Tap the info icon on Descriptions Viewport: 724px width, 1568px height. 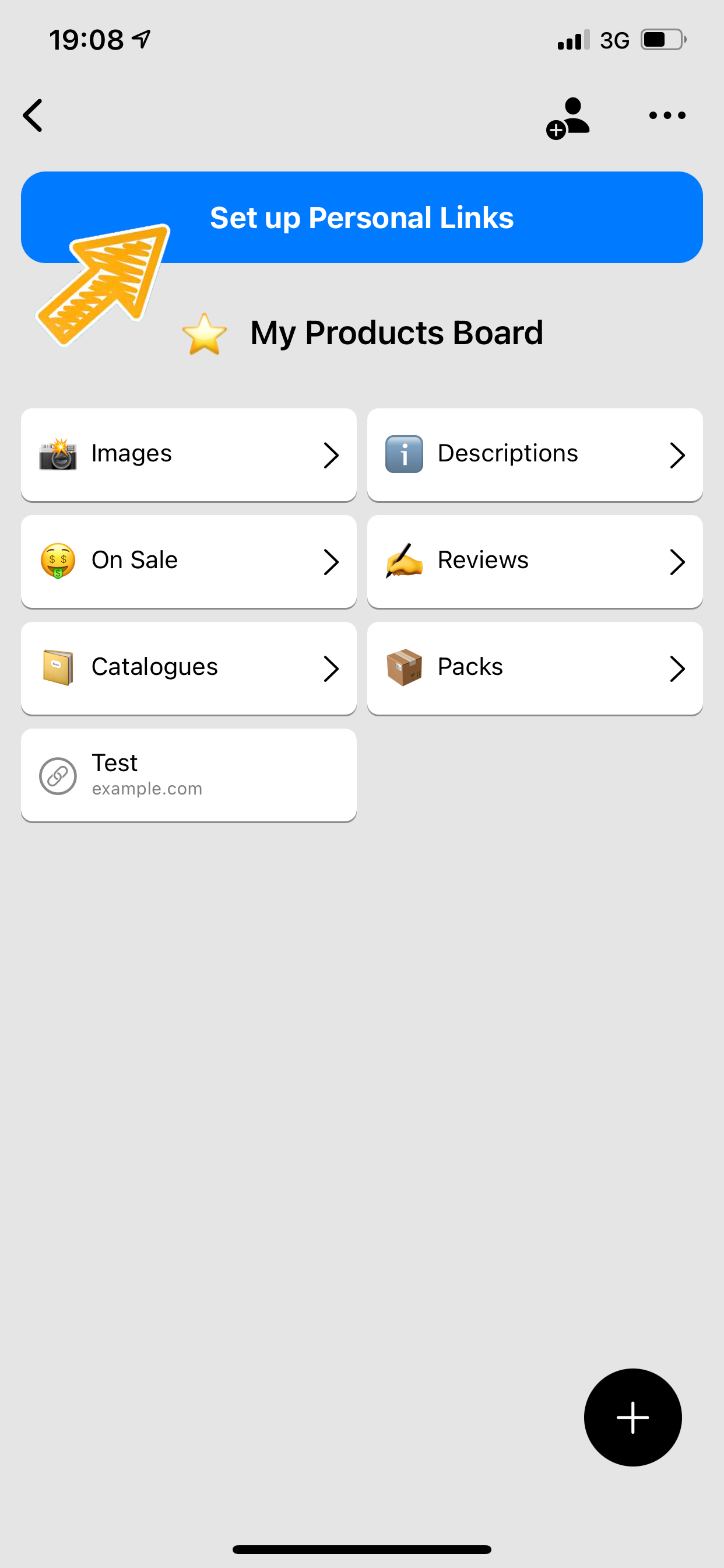pyautogui.click(x=404, y=454)
